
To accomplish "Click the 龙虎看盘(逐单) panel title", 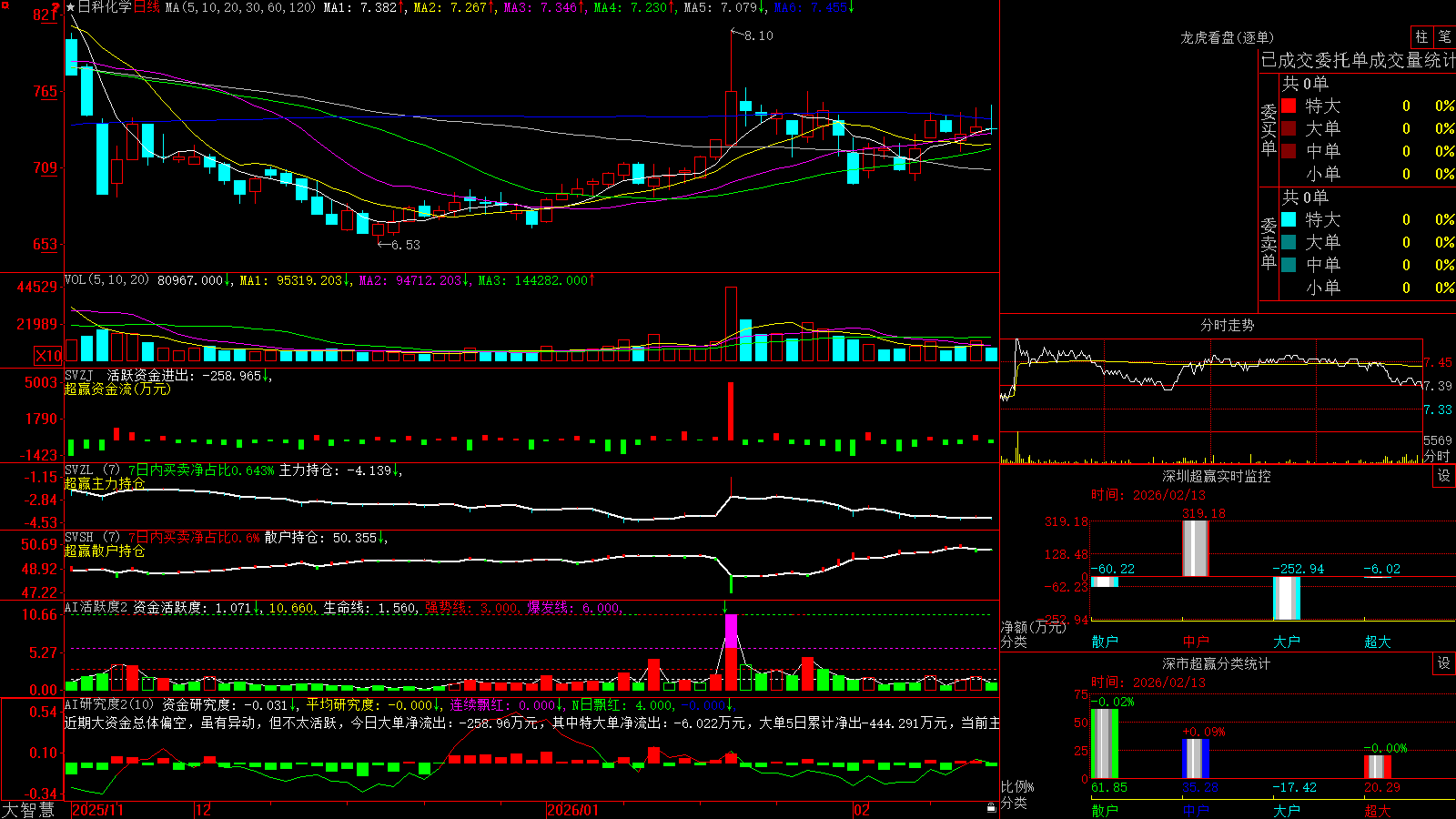I will coord(1228,37).
